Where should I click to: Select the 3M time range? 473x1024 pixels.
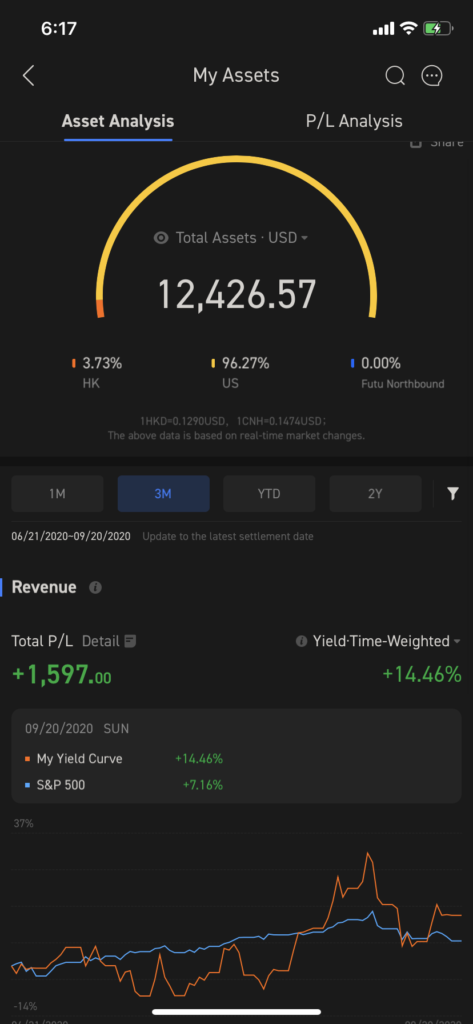[x=163, y=494]
